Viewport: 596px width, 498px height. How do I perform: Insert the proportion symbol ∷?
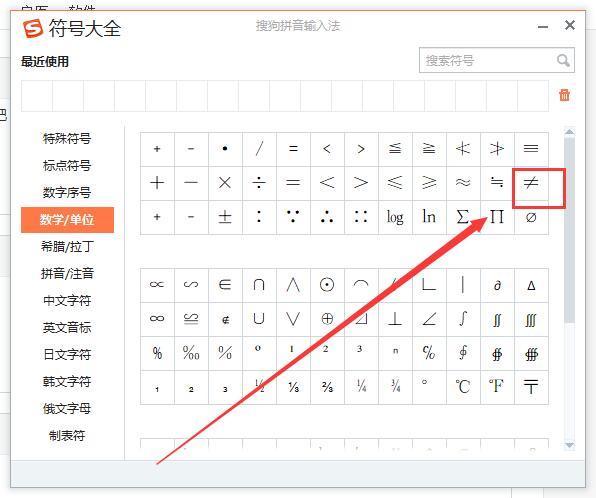pyautogui.click(x=361, y=217)
